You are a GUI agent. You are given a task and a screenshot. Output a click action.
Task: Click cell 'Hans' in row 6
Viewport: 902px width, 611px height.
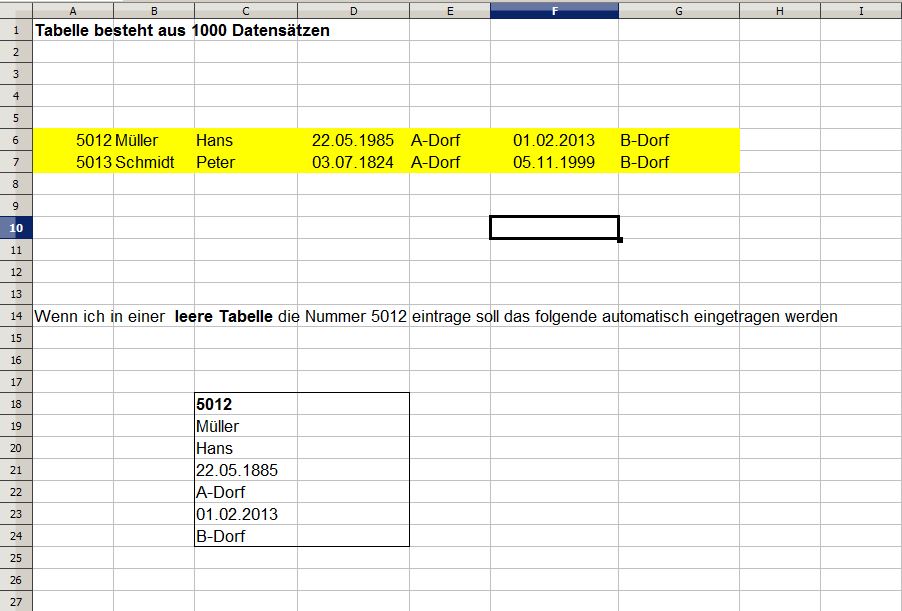point(246,140)
